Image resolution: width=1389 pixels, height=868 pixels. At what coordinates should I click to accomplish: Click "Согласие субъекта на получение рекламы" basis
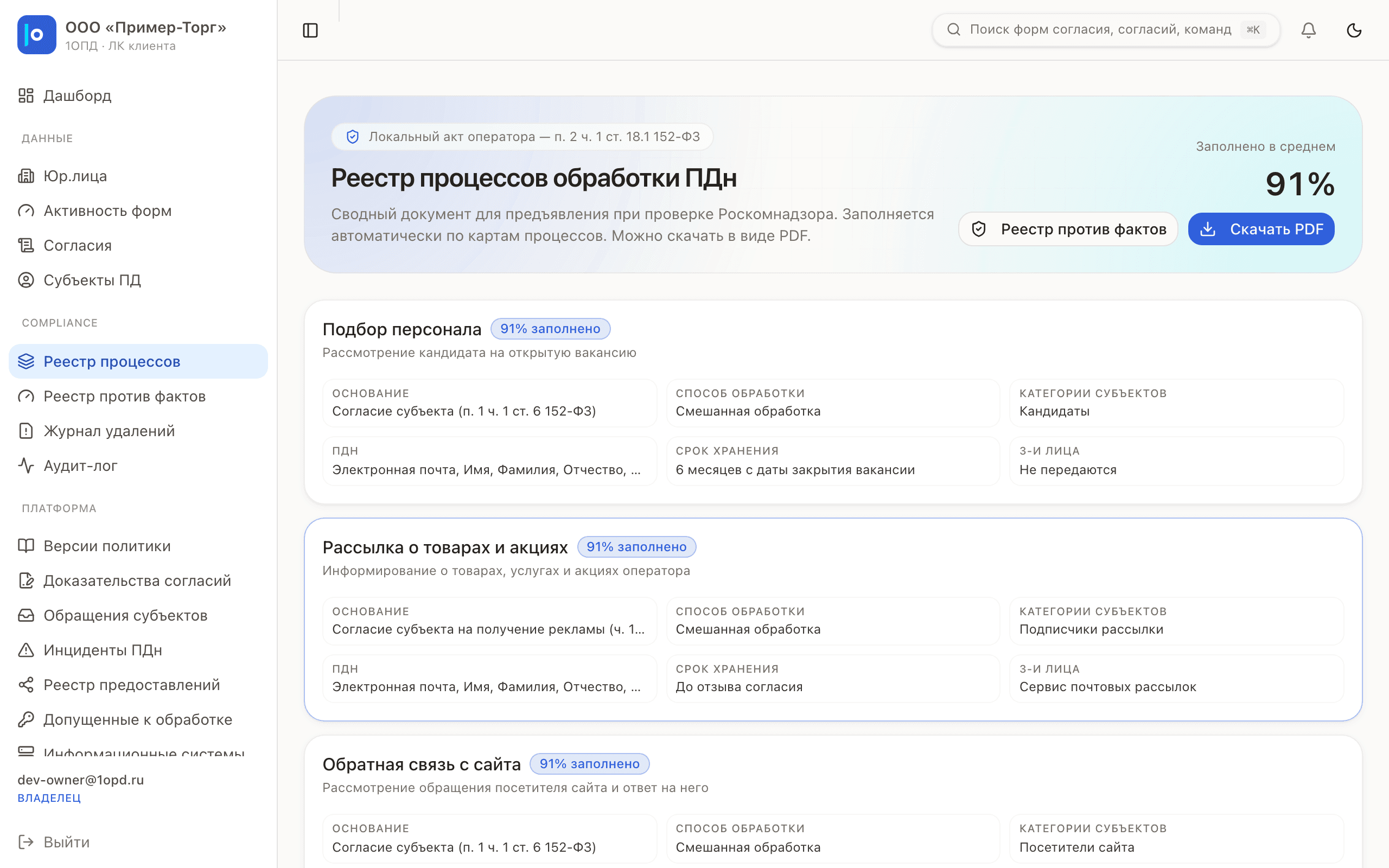pos(488,629)
